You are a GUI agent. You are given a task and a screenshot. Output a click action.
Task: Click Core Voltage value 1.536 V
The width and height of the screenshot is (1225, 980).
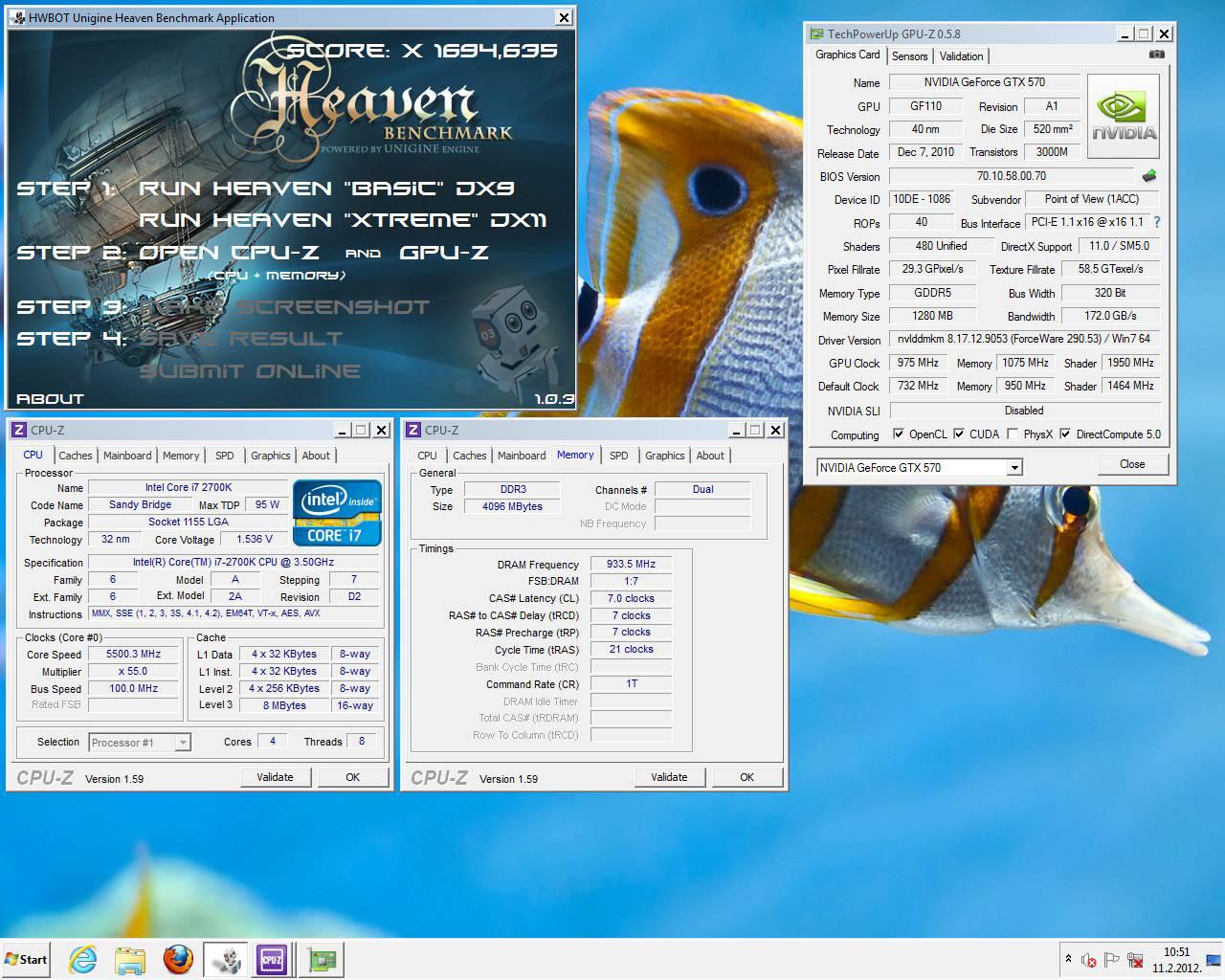pos(255,539)
